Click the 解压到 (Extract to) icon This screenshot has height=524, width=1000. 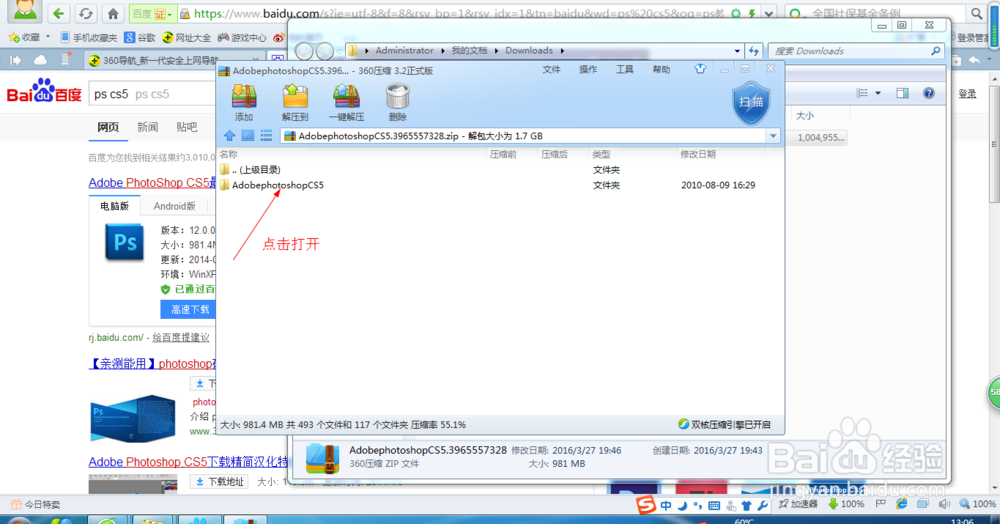[295, 102]
